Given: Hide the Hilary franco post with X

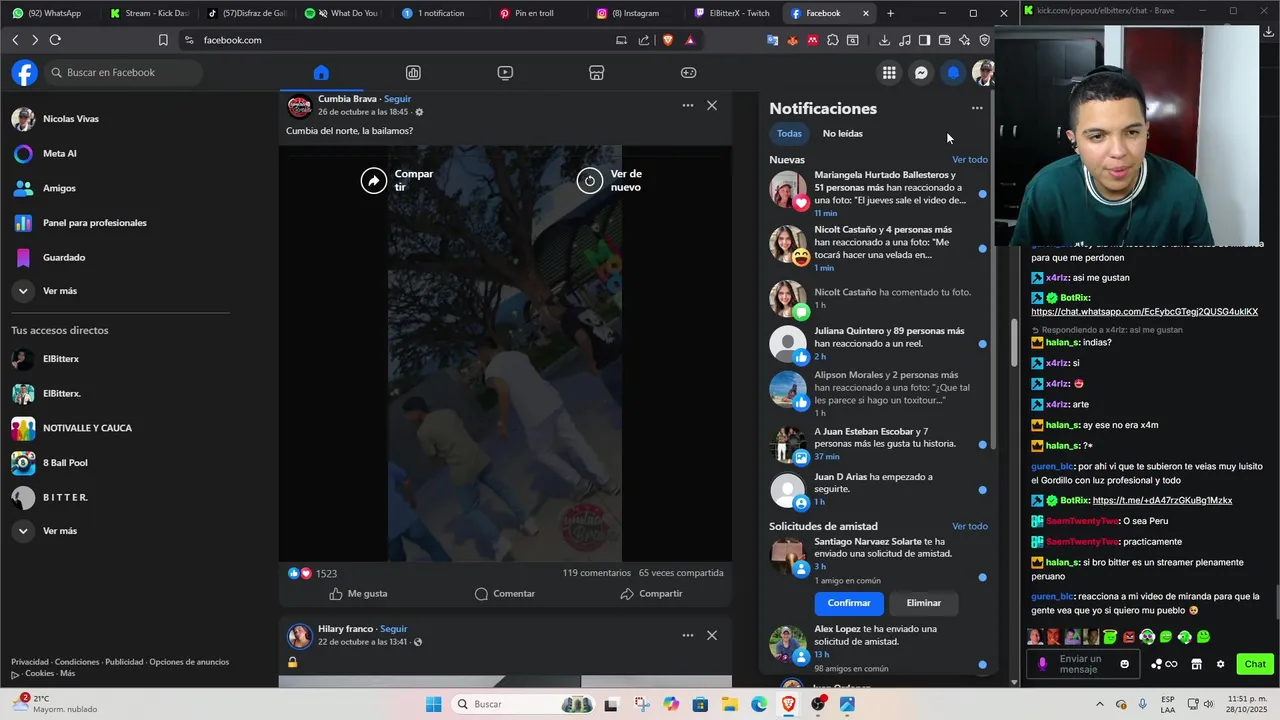Looking at the screenshot, I should tap(712, 635).
